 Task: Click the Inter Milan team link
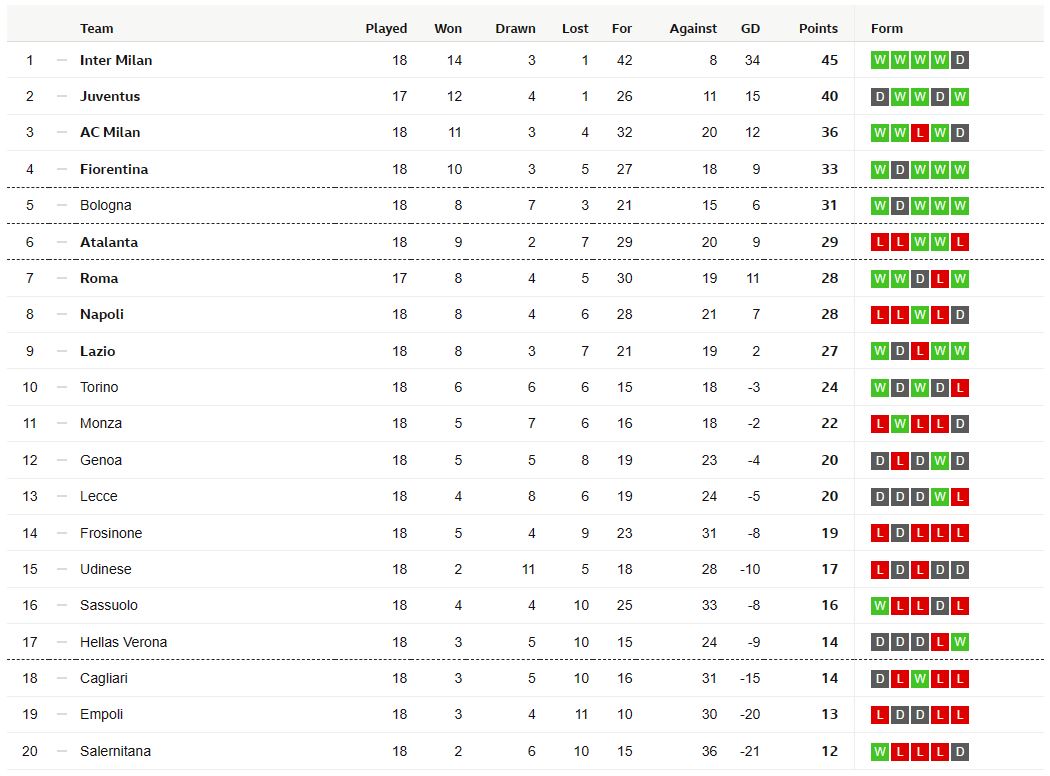(x=116, y=60)
